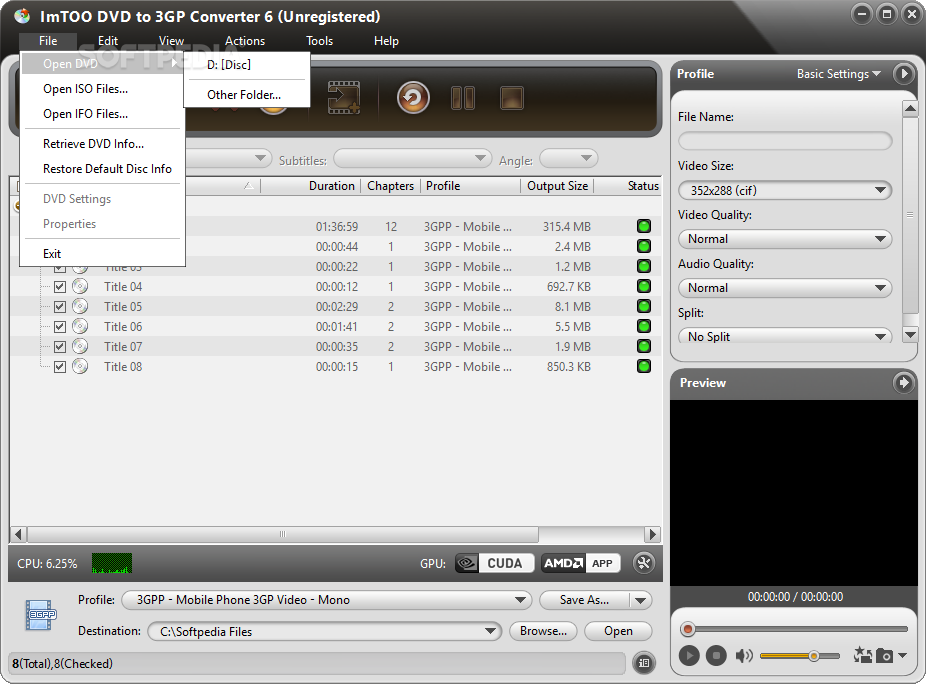Image resolution: width=926 pixels, height=684 pixels.
Task: Expand the Preview panel arrow button
Action: [903, 383]
